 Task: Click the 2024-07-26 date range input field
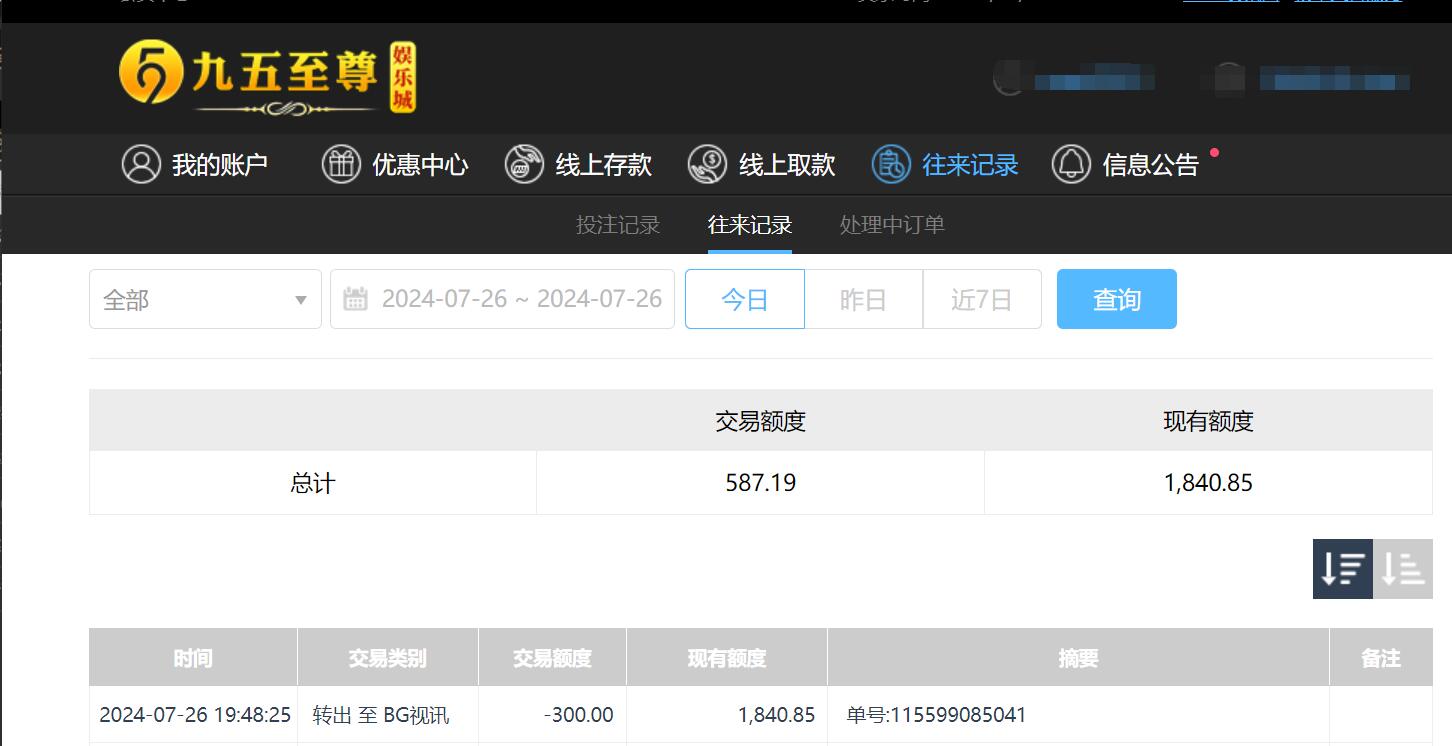click(x=520, y=298)
